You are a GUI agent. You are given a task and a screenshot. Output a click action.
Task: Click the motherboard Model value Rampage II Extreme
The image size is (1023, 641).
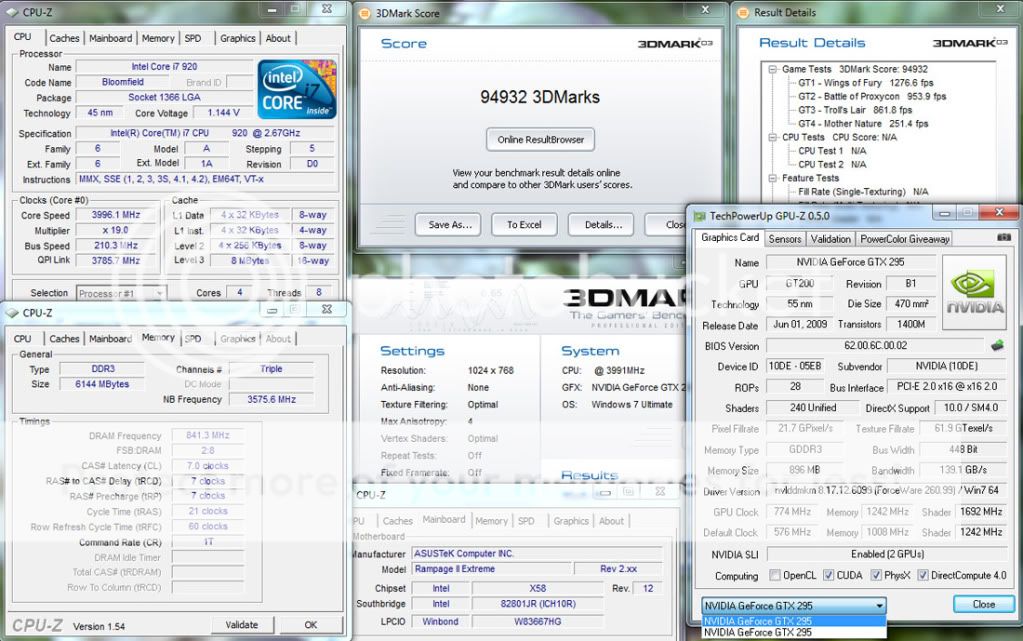click(492, 569)
